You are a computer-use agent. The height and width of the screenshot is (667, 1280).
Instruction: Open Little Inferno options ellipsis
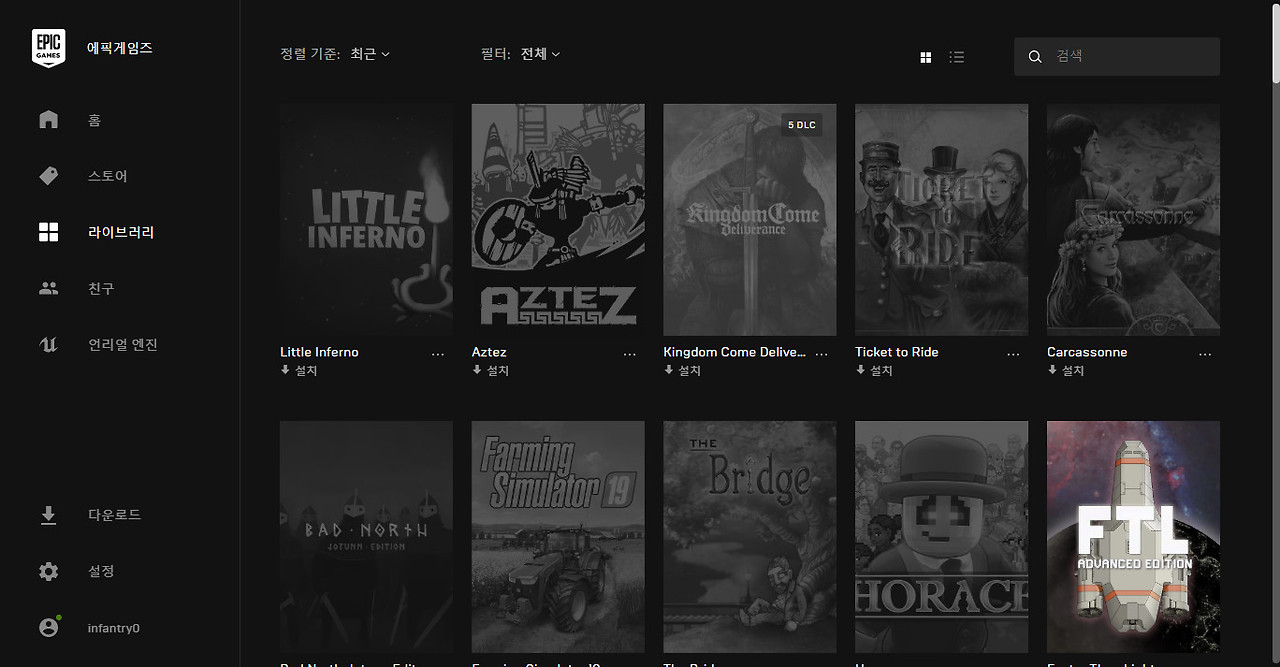point(438,354)
